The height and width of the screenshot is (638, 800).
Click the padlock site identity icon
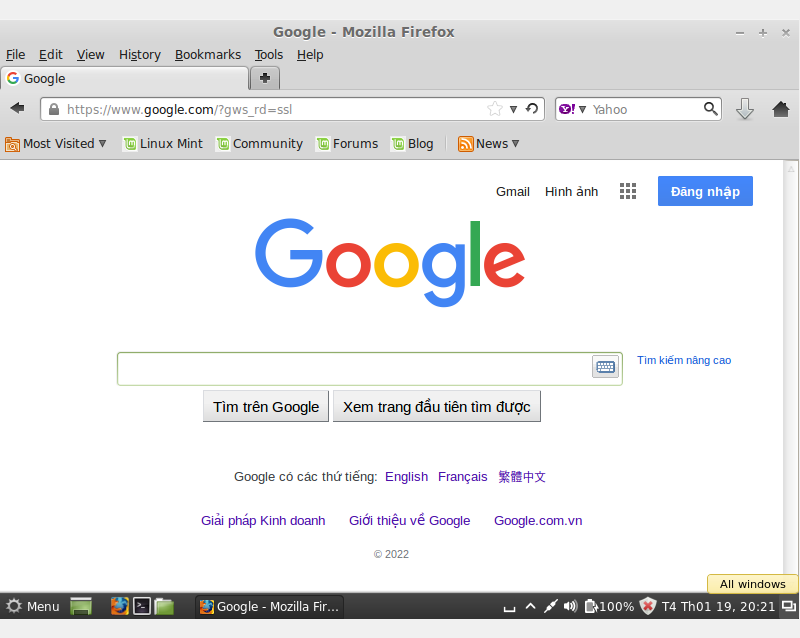(x=54, y=109)
